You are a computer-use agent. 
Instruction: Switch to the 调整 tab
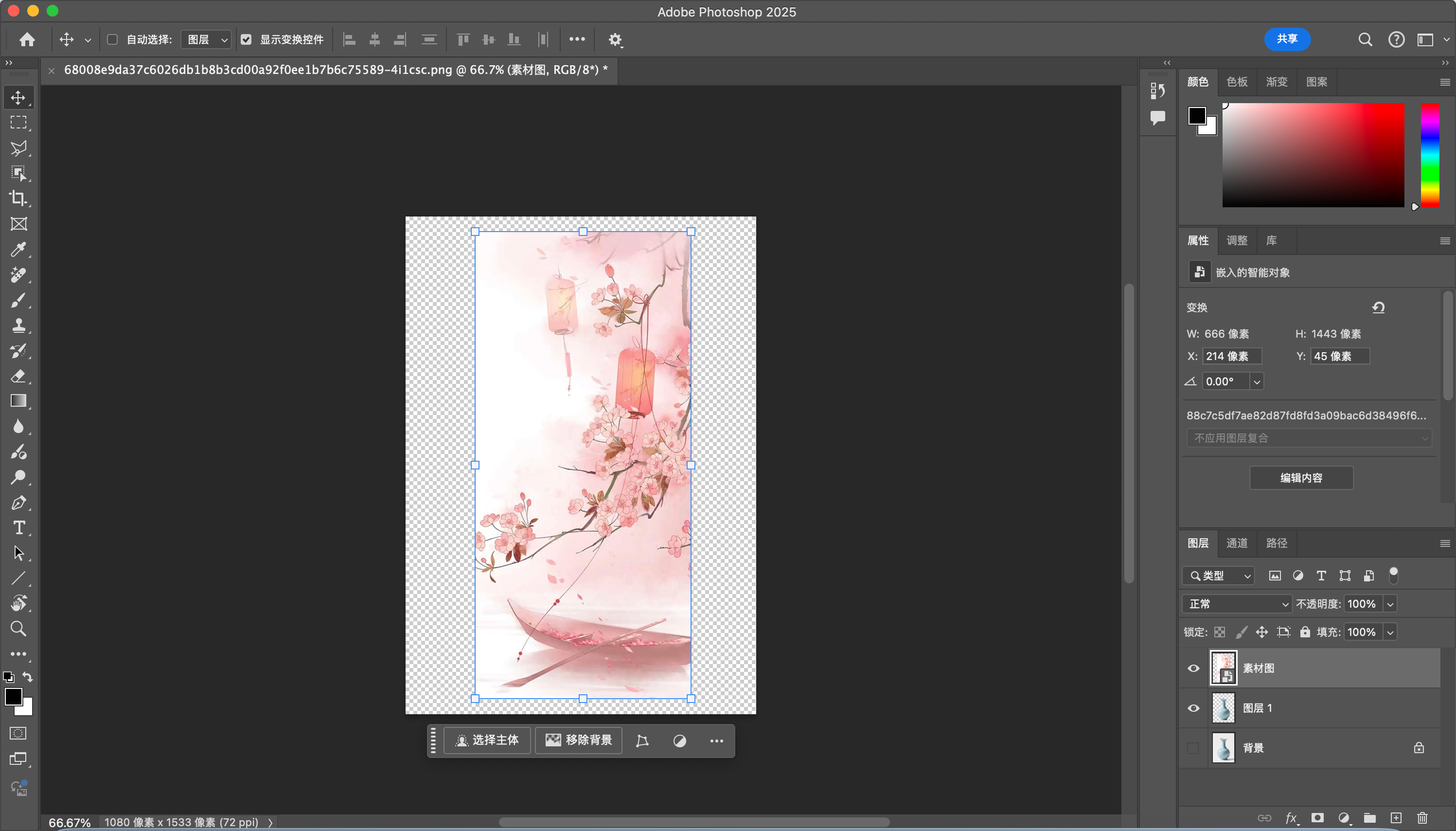click(1236, 240)
